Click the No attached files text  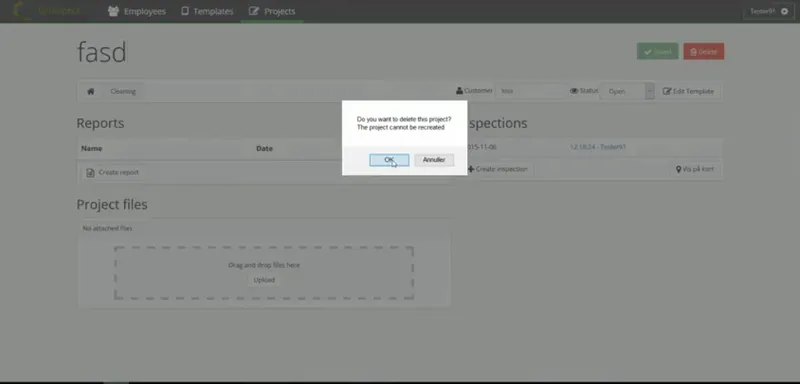[x=108, y=228]
